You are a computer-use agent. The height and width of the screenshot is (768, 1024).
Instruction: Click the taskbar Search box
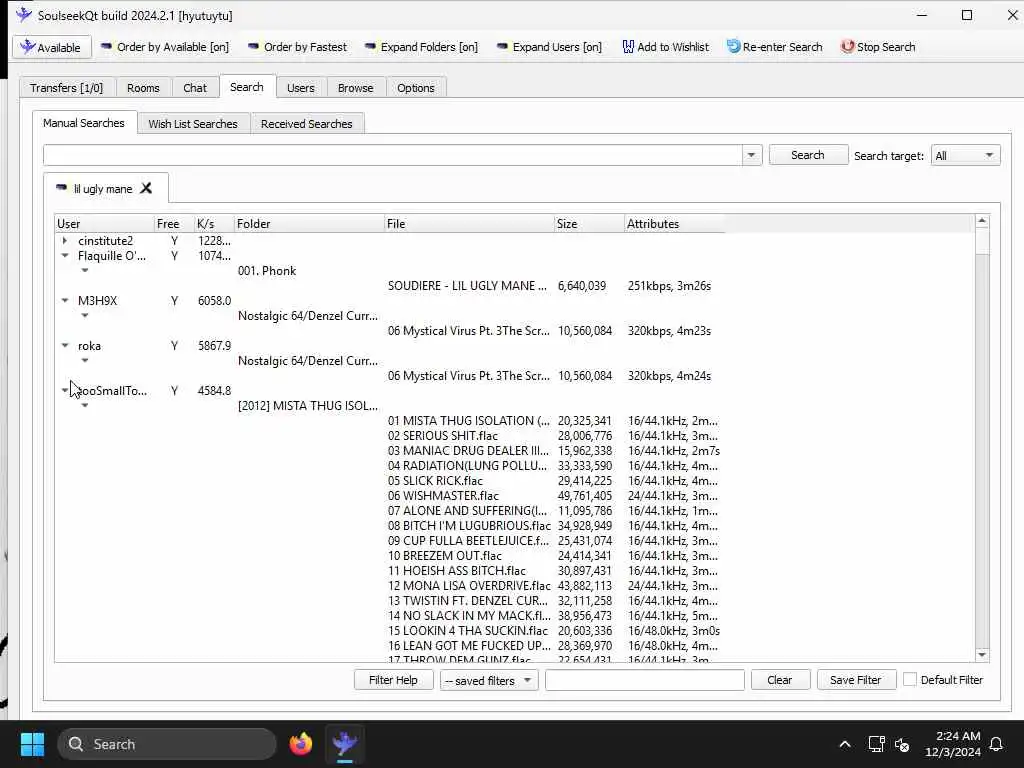167,744
